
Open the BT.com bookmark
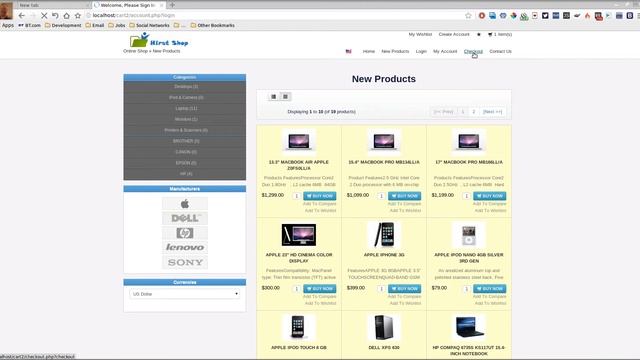(29, 25)
